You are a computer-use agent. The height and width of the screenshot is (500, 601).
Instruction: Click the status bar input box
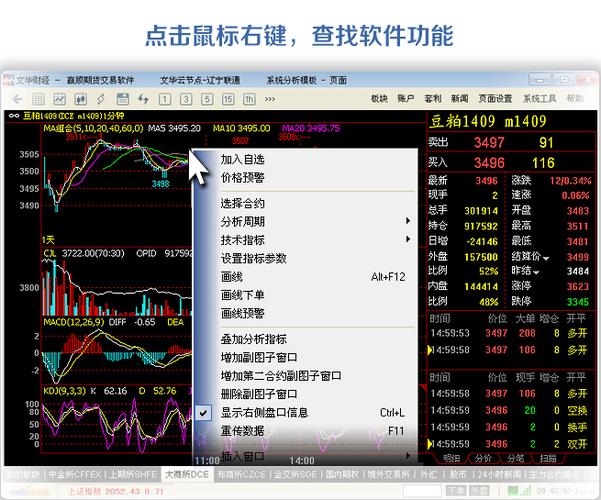click(x=422, y=490)
